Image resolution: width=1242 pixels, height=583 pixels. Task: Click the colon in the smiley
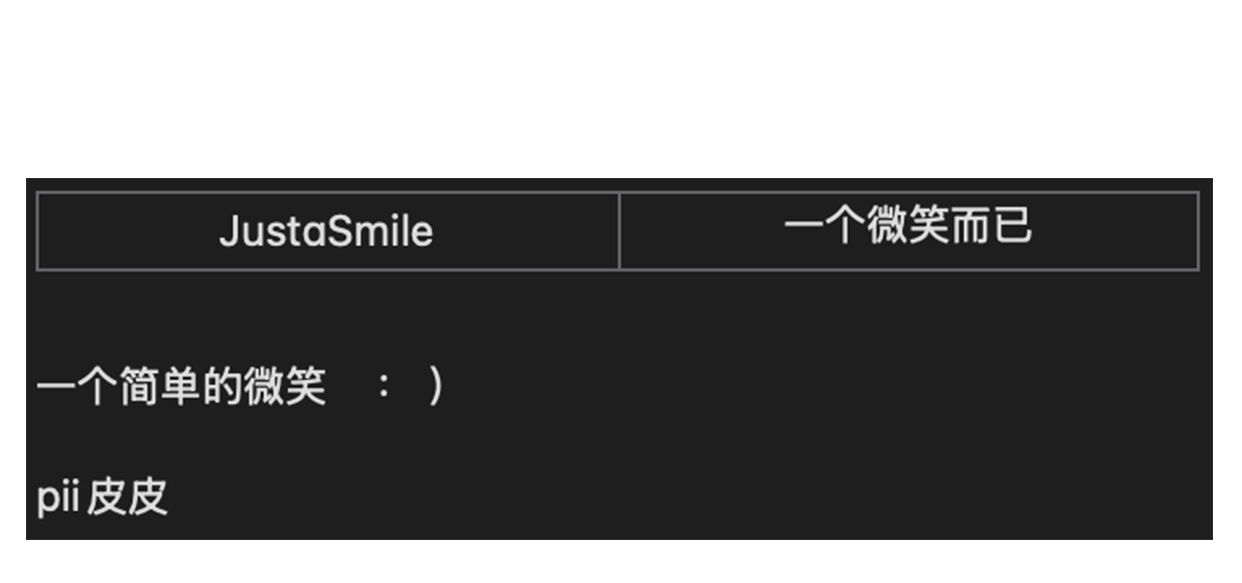point(384,387)
